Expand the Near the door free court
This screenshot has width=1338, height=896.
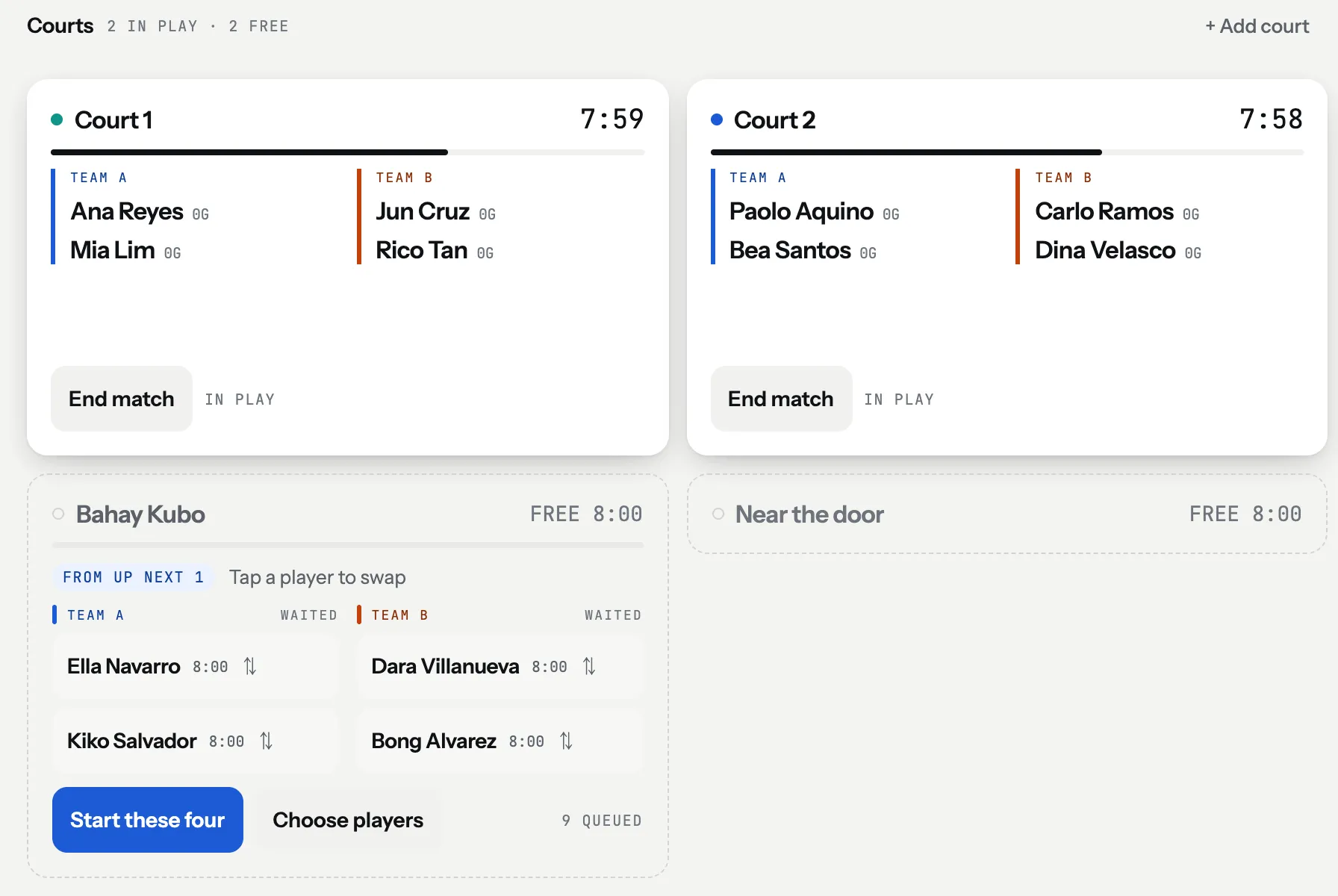pyautogui.click(x=1006, y=514)
